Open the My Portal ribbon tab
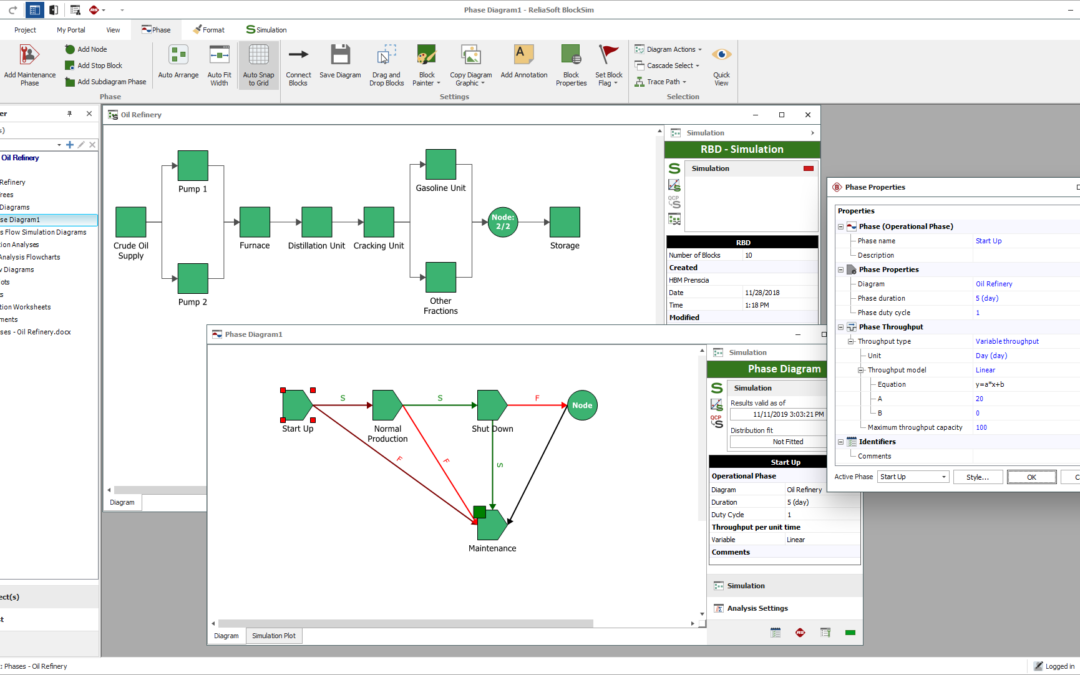This screenshot has height=675, width=1080. (x=71, y=30)
